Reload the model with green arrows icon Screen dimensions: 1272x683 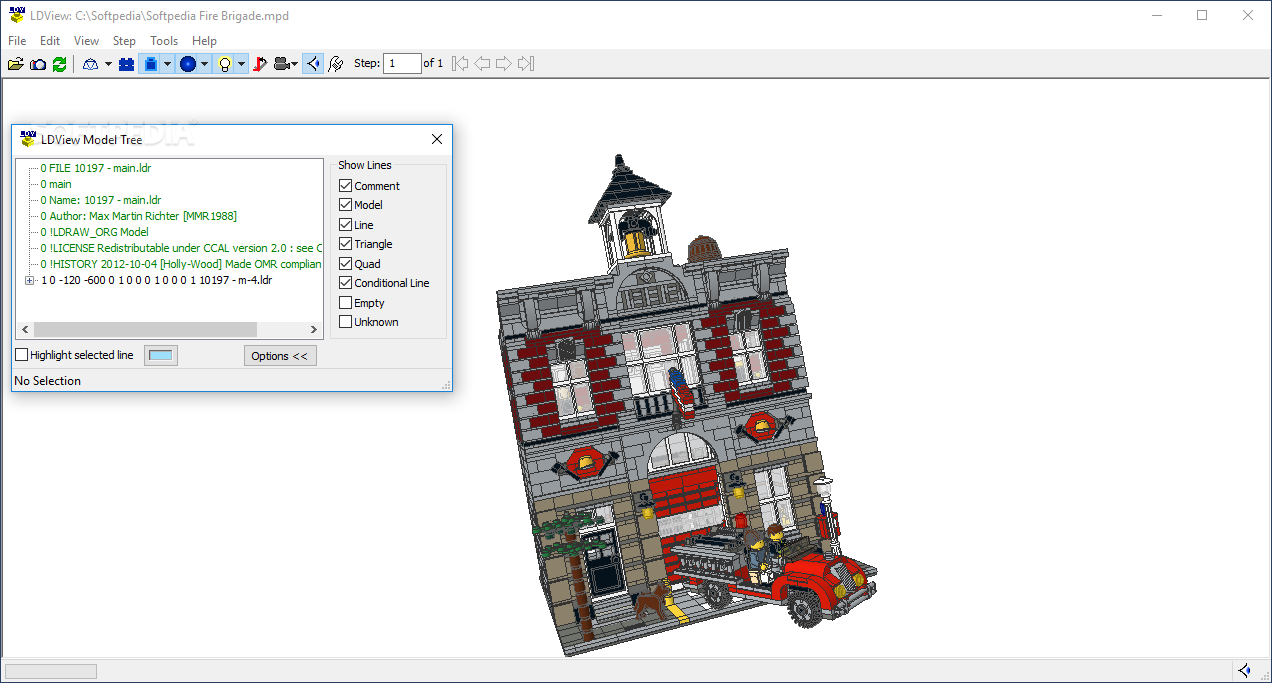point(60,64)
